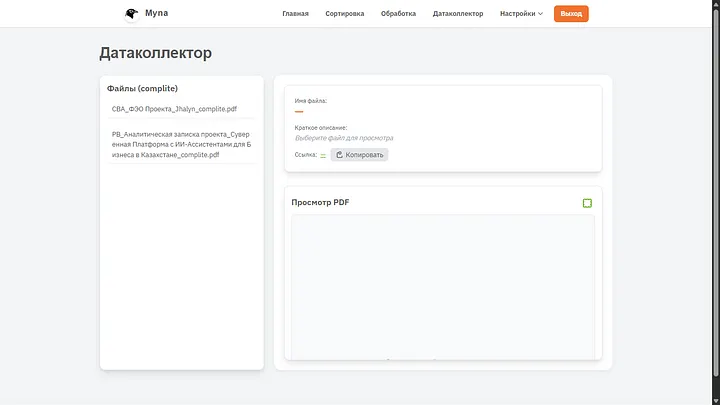Click the orange file name placeholder dash
Viewport: 720px width, 405px height.
[x=299, y=112]
